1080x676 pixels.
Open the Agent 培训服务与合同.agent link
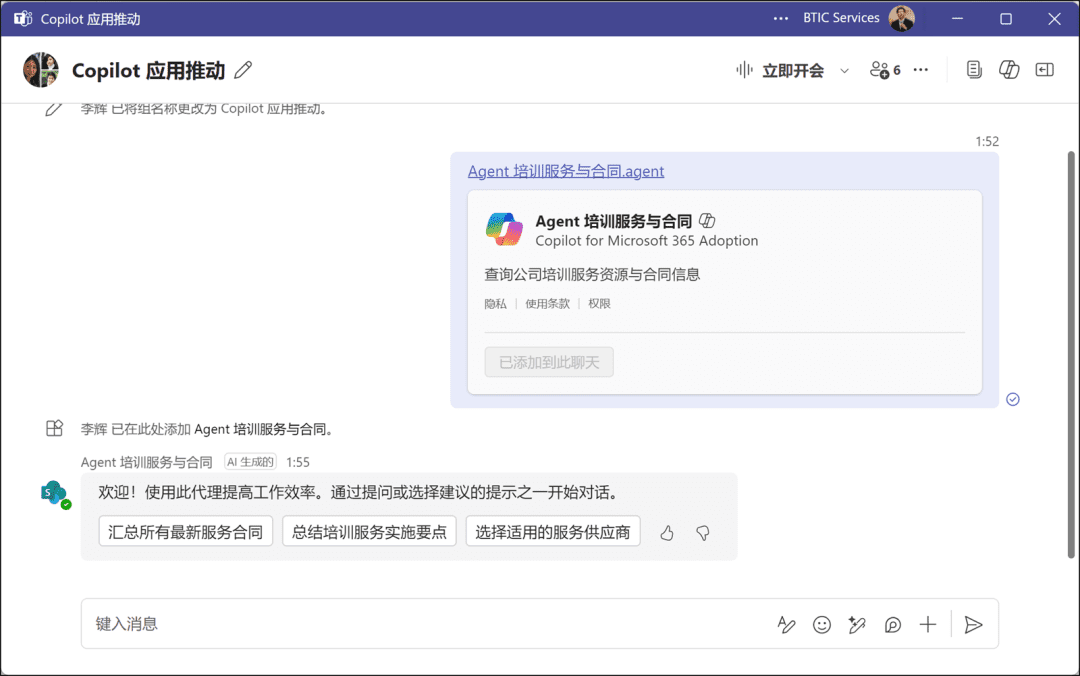[x=566, y=171]
